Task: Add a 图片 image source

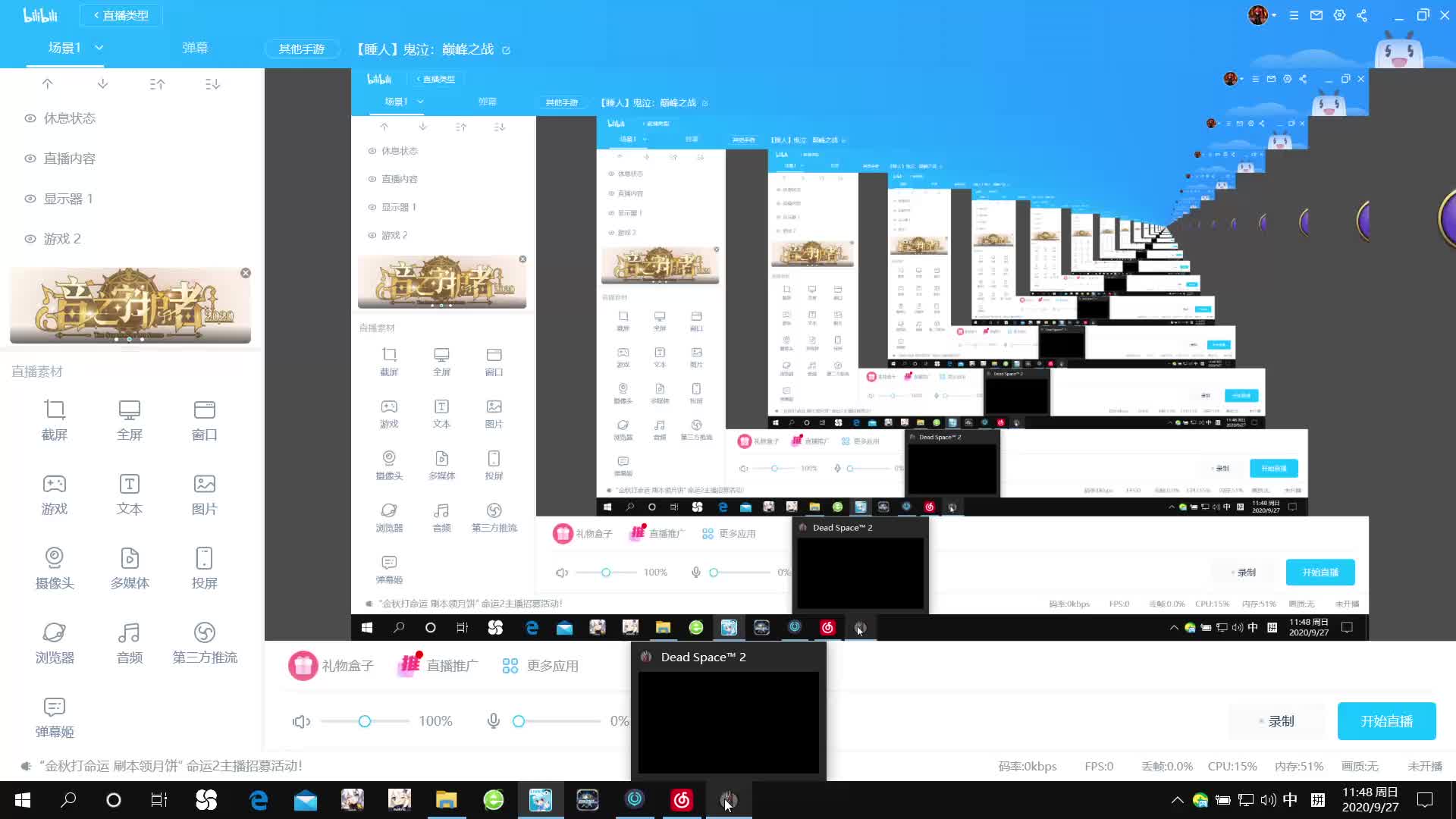Action: (205, 494)
